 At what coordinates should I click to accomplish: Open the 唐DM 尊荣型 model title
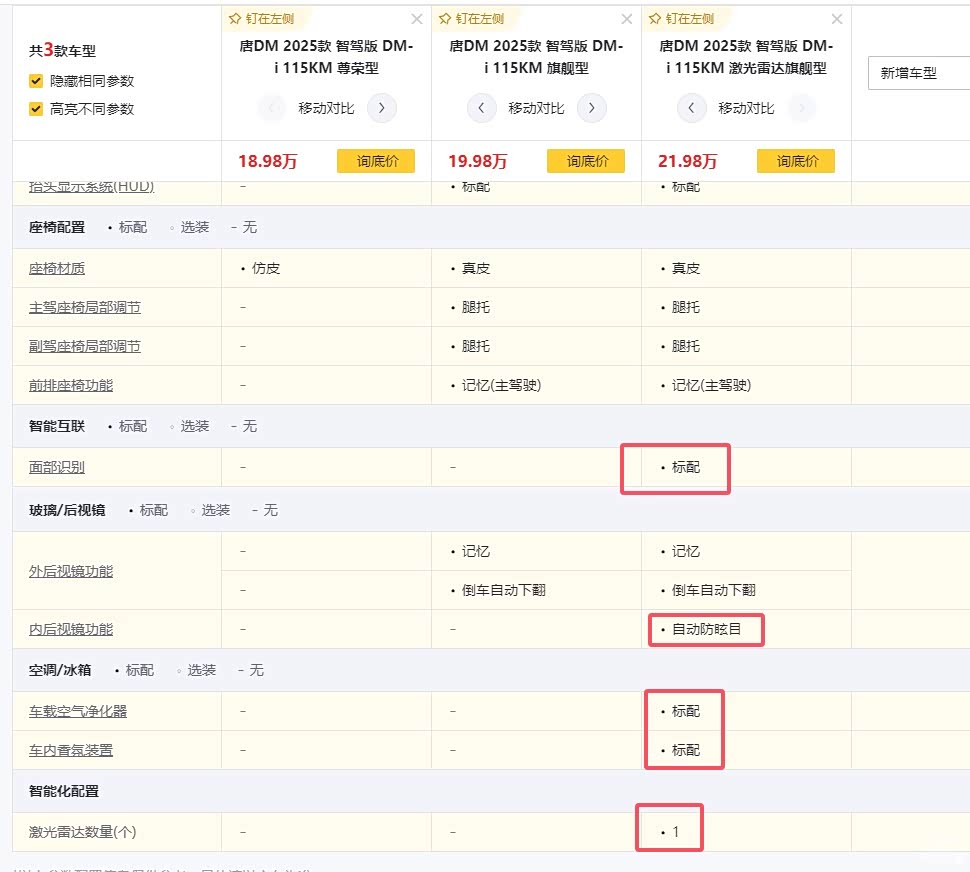click(x=326, y=57)
